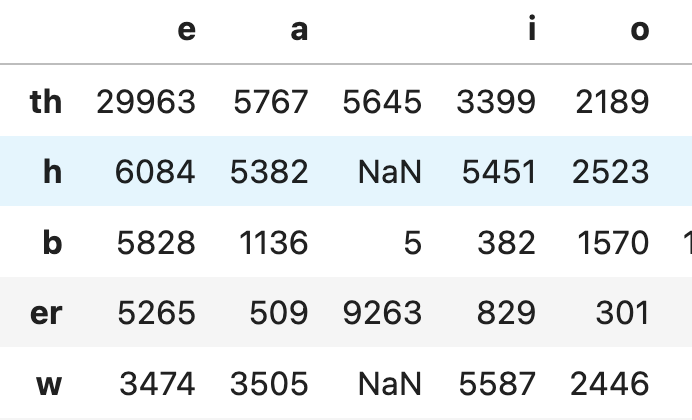
Task: Select the row index 'er'
Action: tap(46, 313)
